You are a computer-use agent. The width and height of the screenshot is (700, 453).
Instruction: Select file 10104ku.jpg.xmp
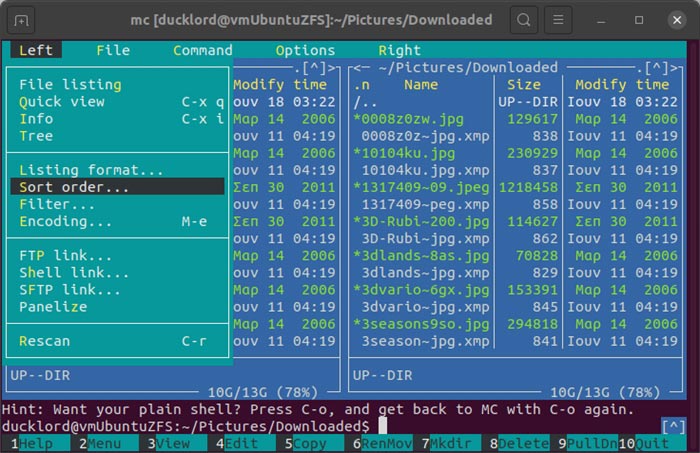[x=423, y=170]
